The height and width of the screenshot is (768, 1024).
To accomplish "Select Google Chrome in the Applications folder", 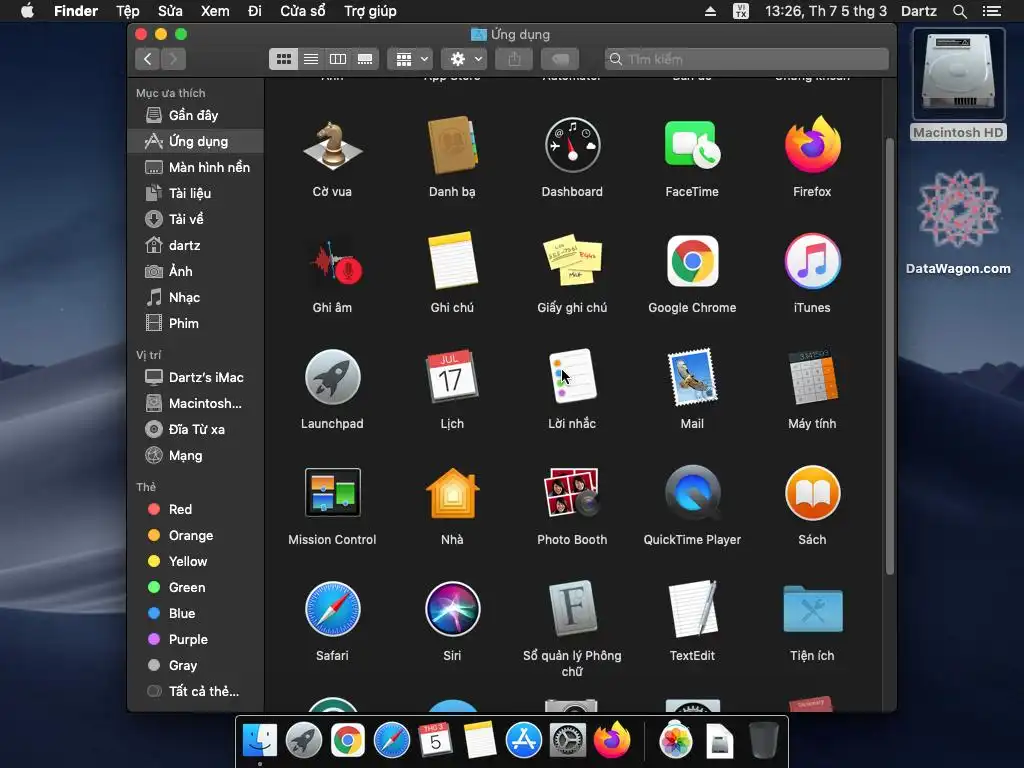I will (x=692, y=261).
